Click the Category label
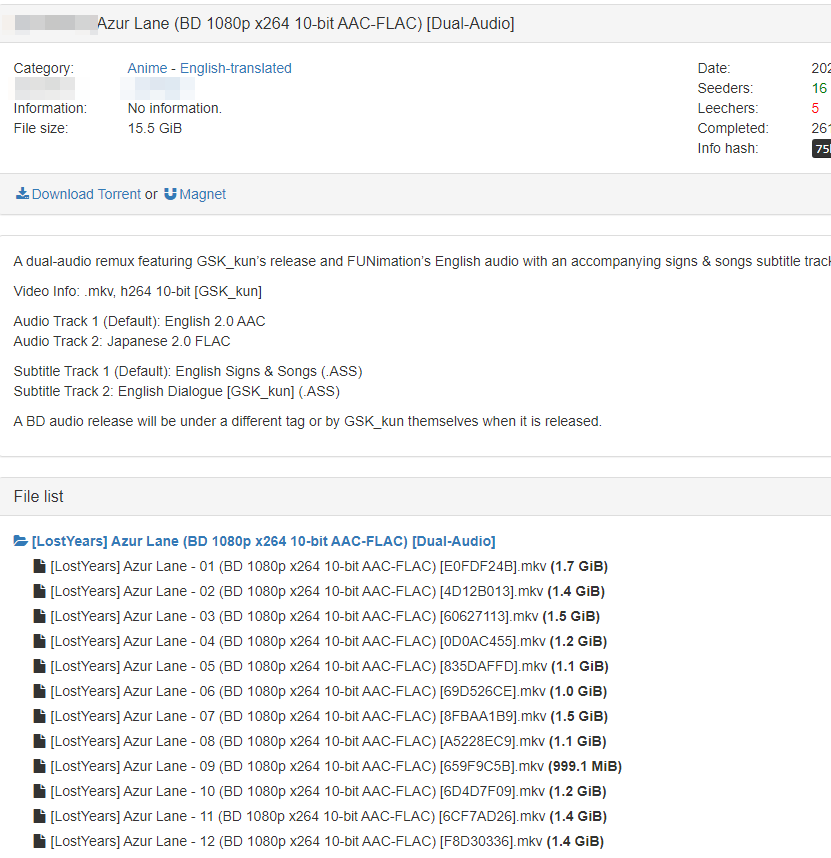The height and width of the screenshot is (858, 831). coord(44,68)
